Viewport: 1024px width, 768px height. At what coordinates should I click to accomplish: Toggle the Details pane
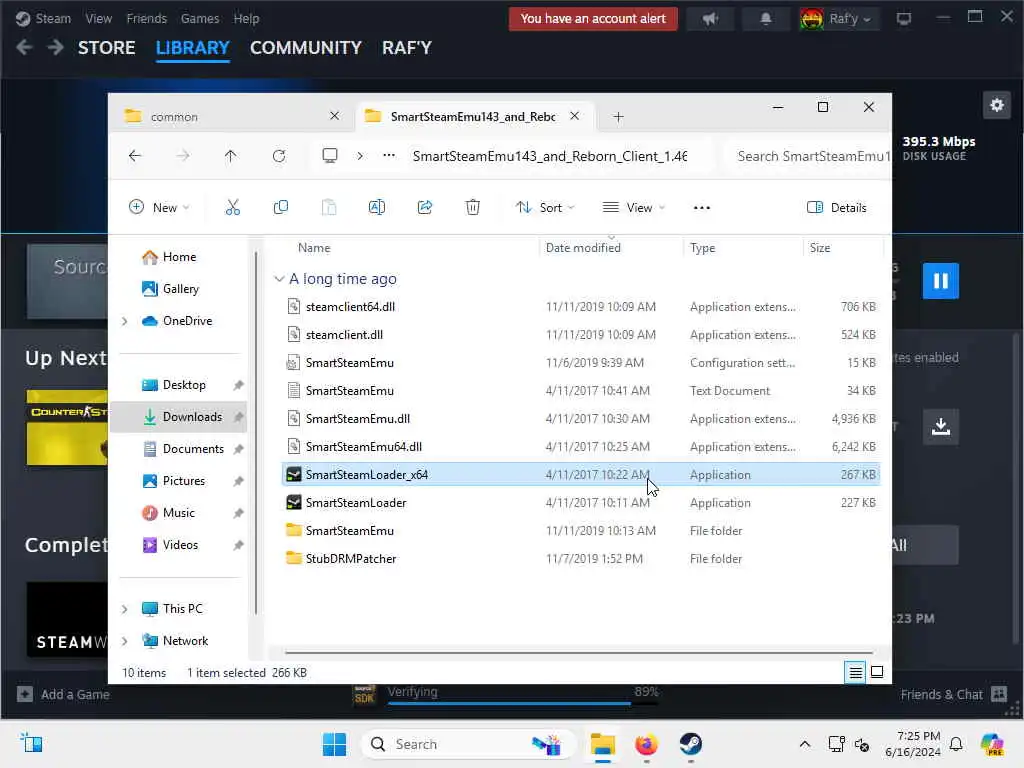tap(837, 208)
